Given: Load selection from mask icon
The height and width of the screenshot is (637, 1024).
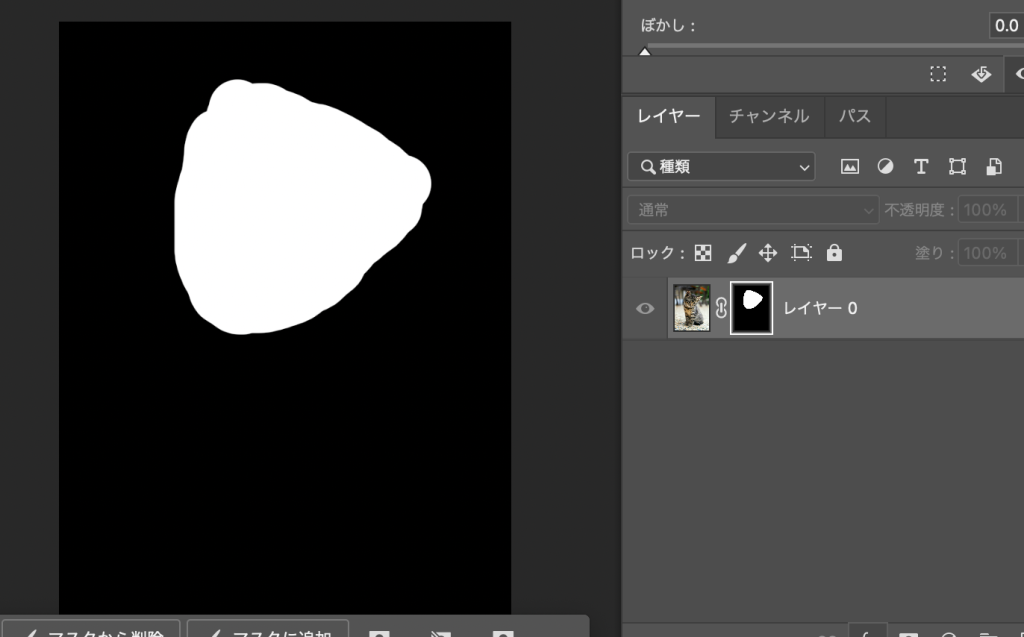Looking at the screenshot, I should point(938,74).
